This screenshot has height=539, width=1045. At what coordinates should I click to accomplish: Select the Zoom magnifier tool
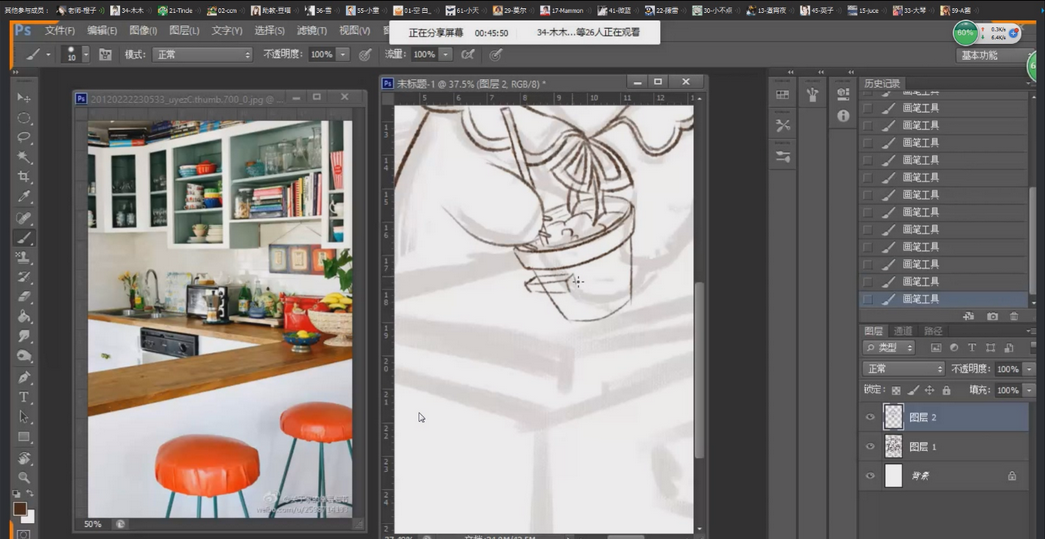point(24,477)
